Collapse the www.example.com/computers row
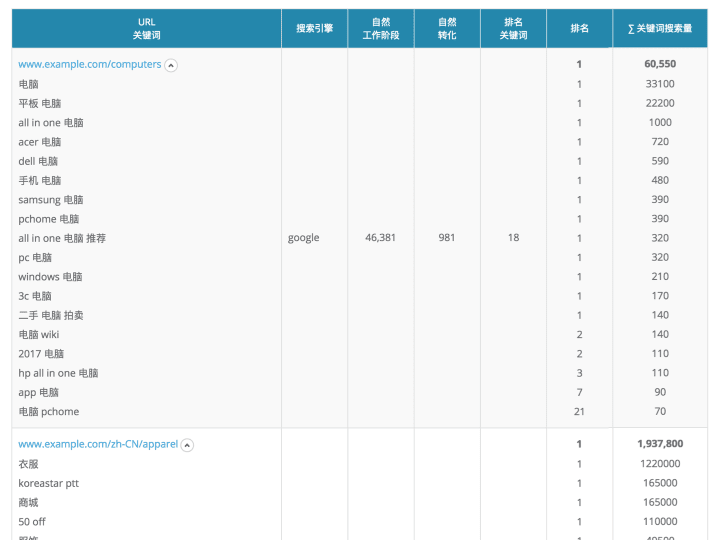 (171, 65)
